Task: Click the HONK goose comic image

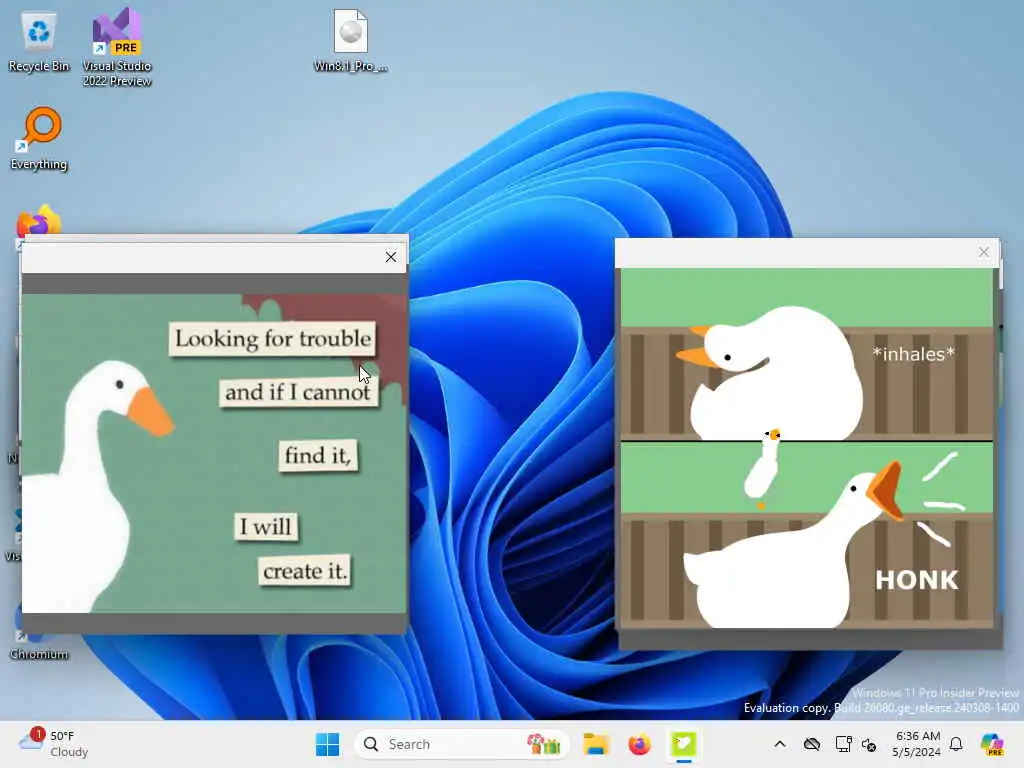Action: pyautogui.click(x=807, y=448)
